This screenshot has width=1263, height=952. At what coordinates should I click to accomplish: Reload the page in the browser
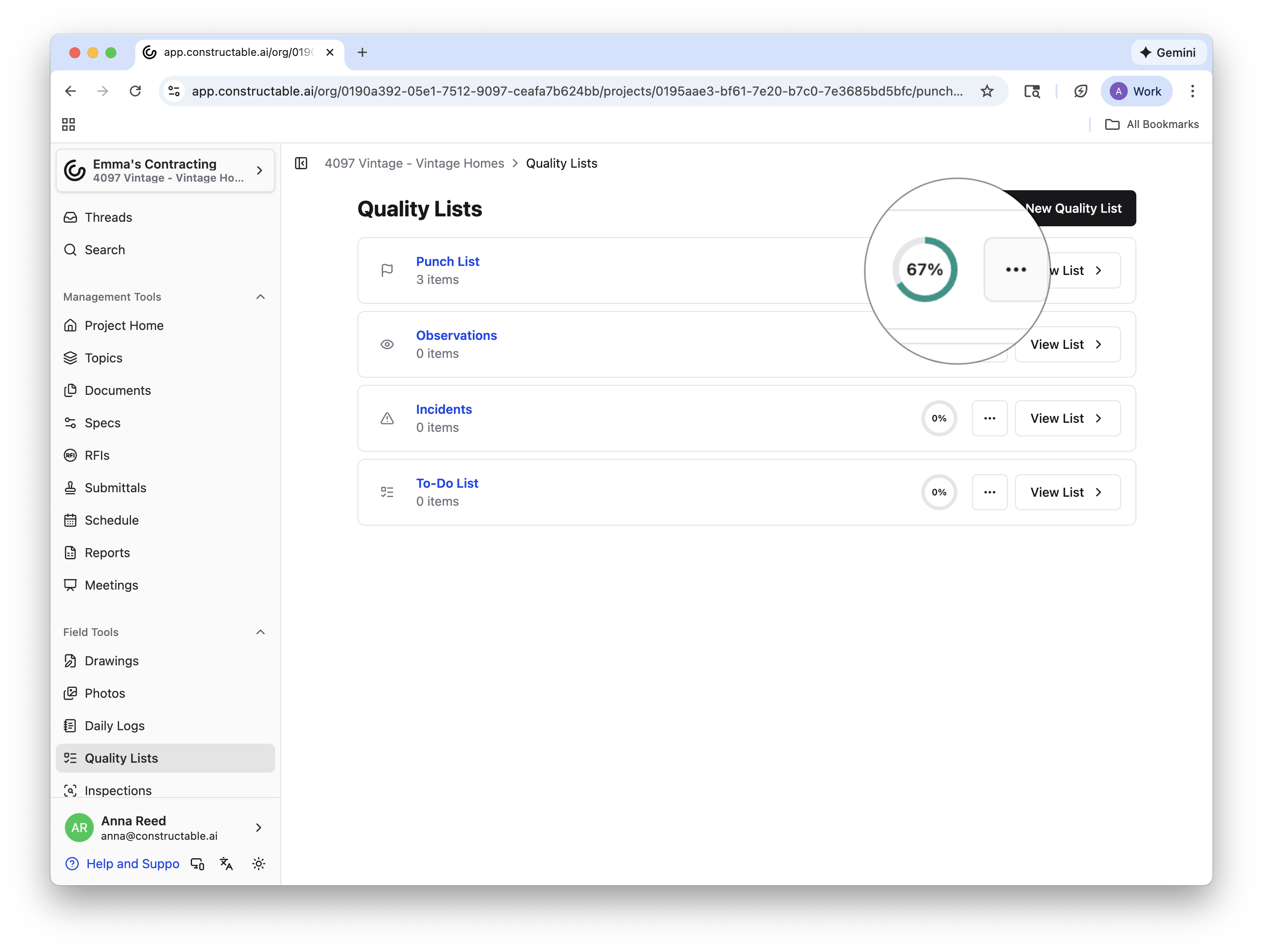(x=135, y=92)
